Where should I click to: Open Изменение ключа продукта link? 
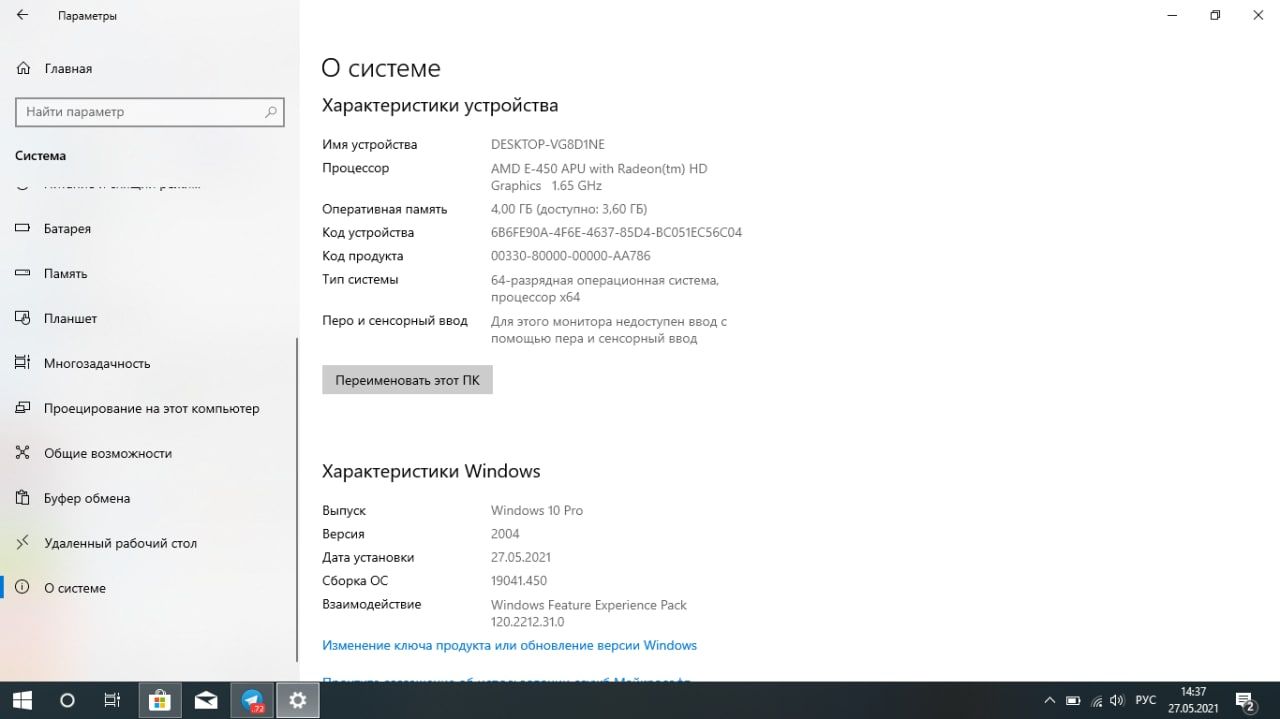[509, 645]
